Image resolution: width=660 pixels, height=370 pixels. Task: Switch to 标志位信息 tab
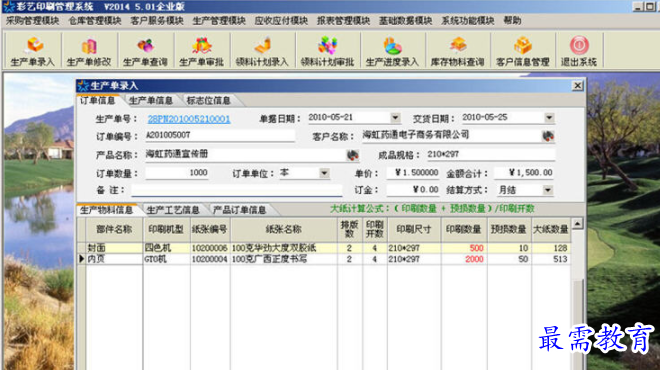[x=208, y=101]
